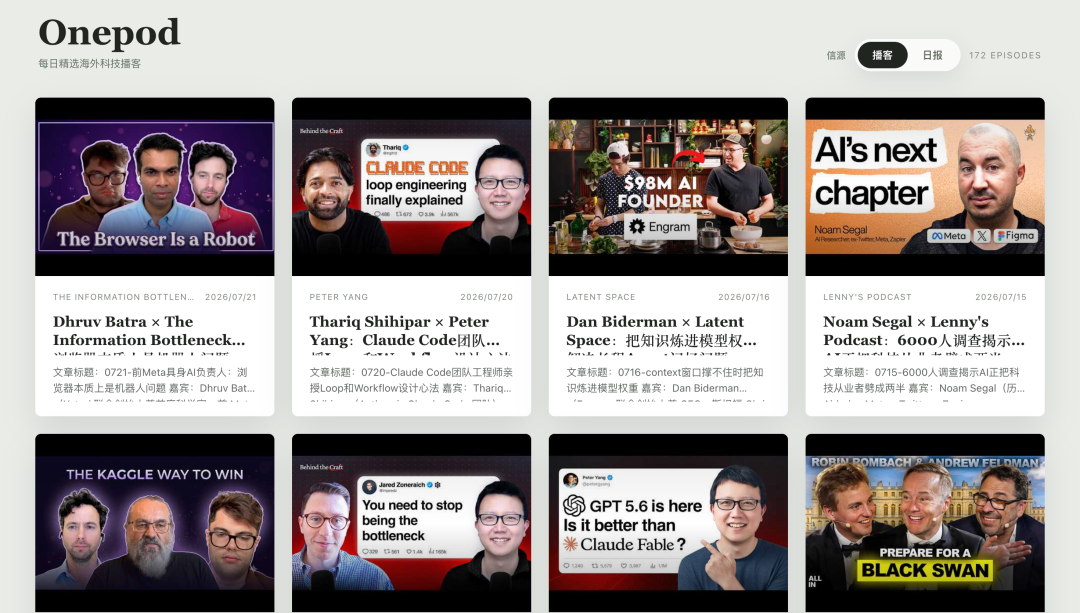Switch to the 日报 tab

(933, 55)
